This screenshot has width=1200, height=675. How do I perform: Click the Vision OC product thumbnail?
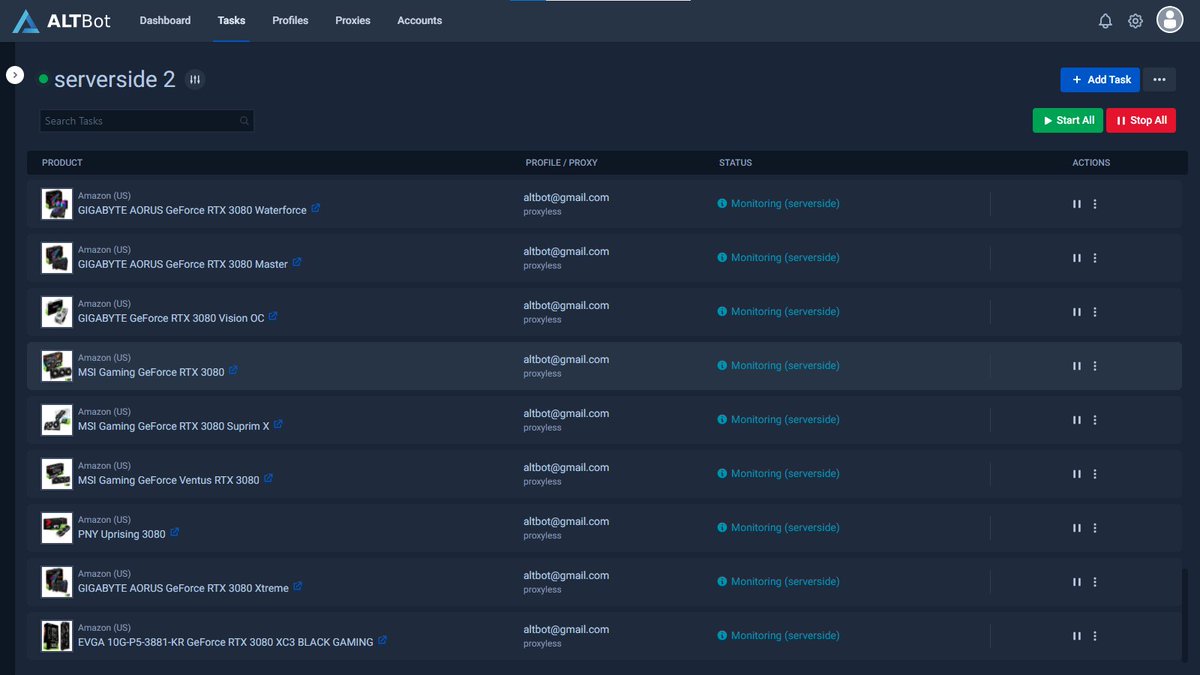[57, 312]
